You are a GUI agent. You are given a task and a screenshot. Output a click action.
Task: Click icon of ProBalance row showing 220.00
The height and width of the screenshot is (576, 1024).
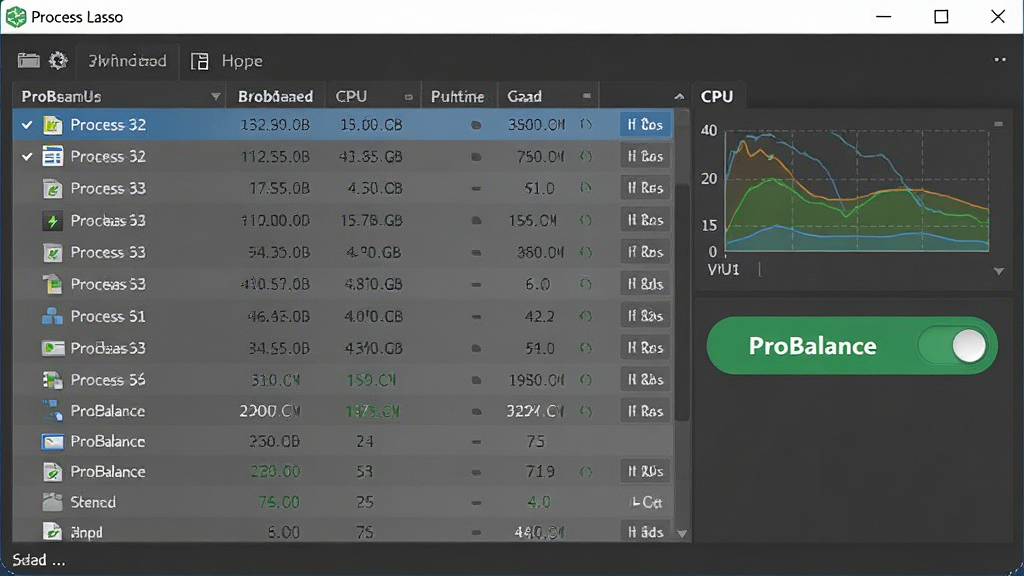coord(52,472)
